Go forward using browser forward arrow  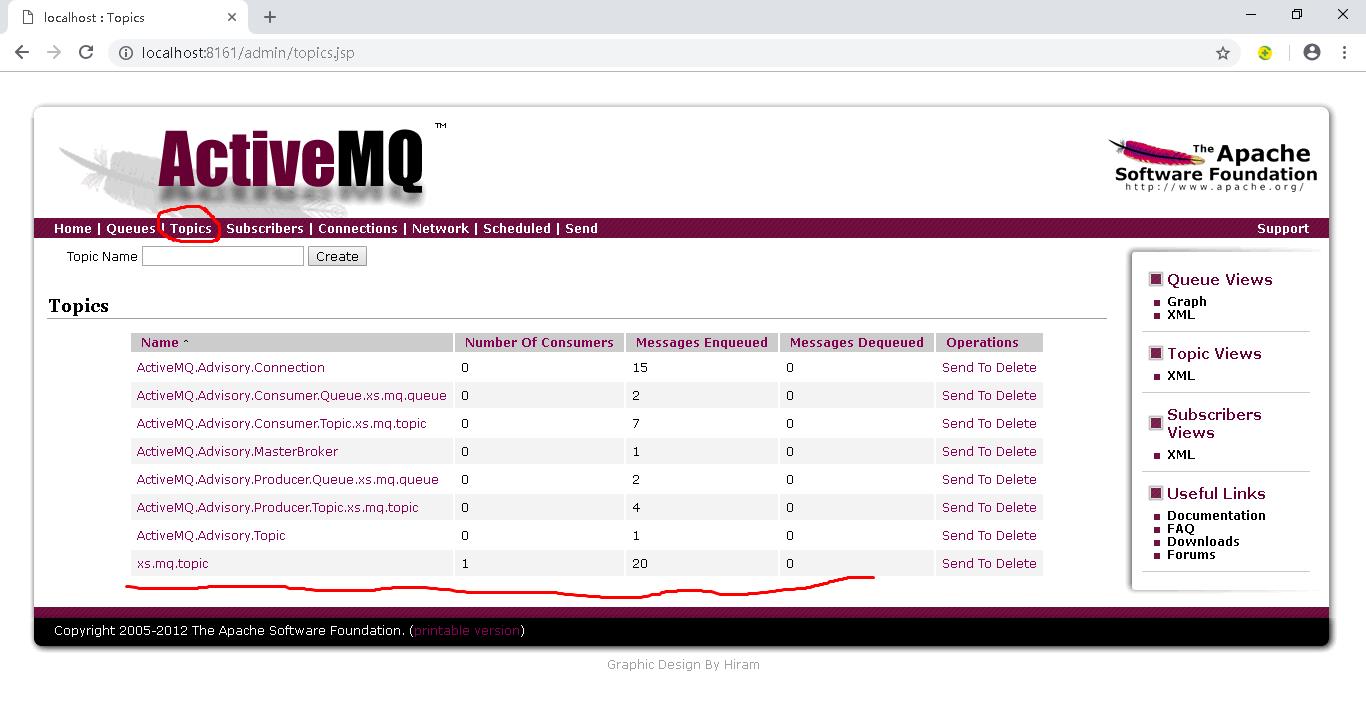pyautogui.click(x=54, y=52)
